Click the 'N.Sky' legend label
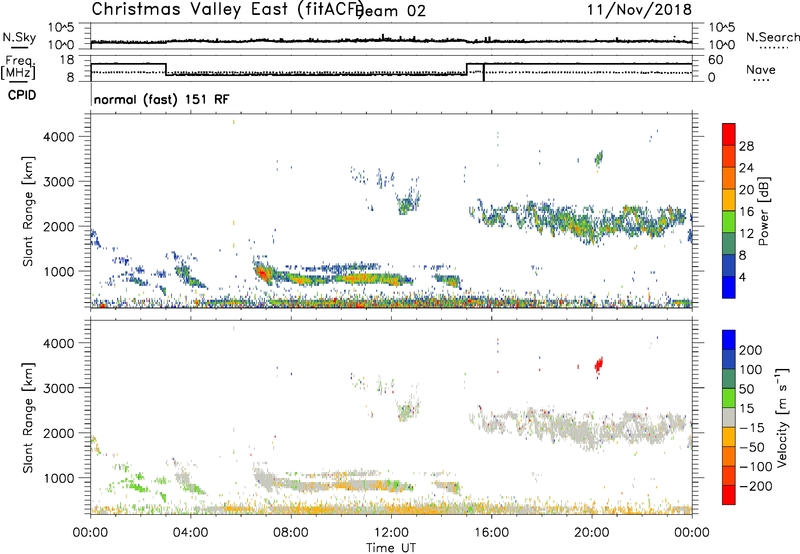 point(19,37)
